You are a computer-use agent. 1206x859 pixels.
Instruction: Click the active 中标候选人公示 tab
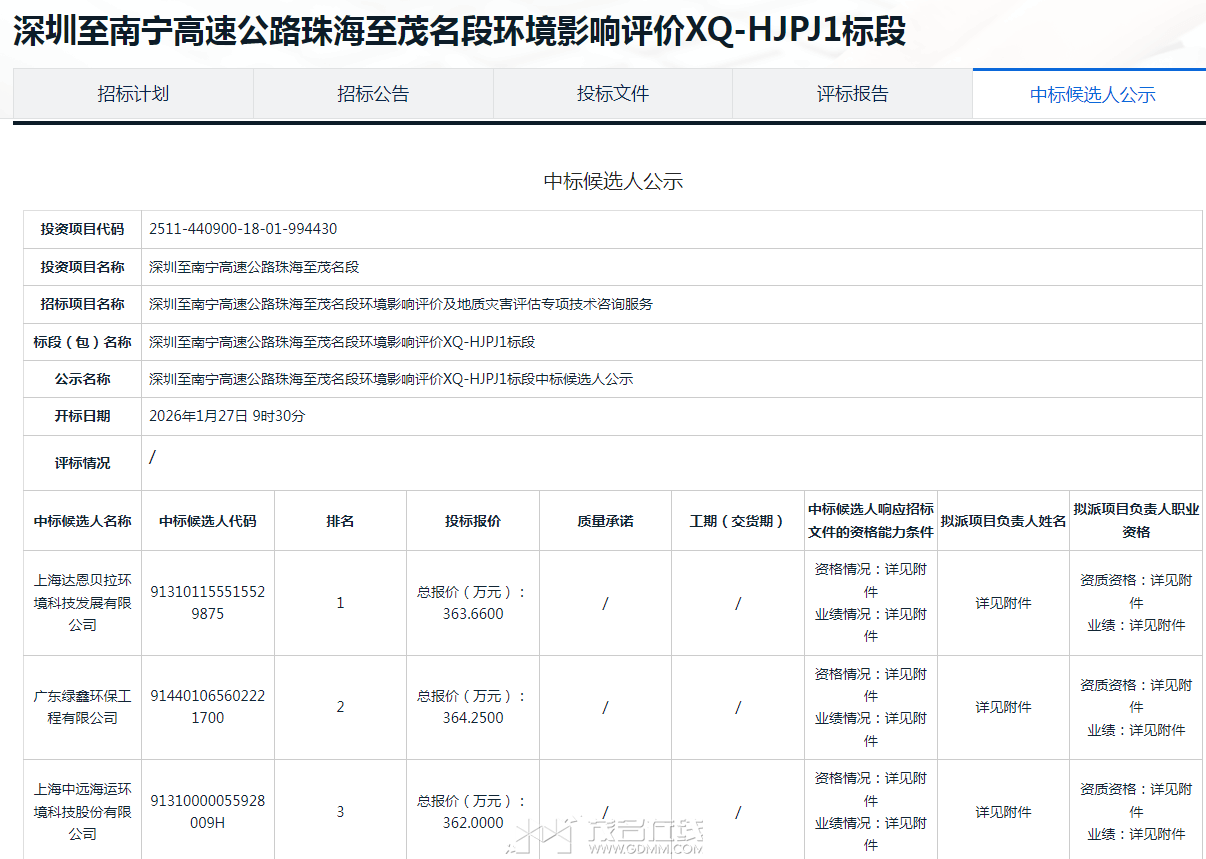(x=1092, y=95)
